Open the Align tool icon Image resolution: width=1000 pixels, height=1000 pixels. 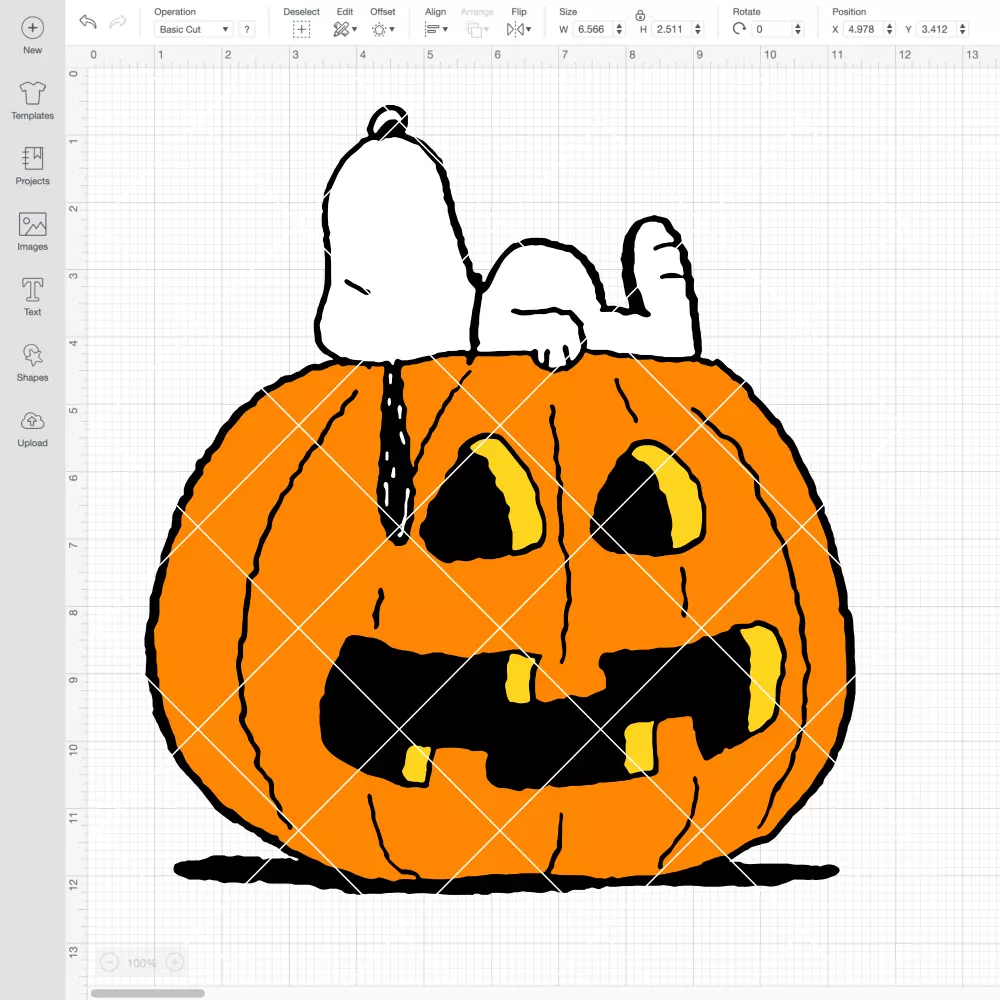click(x=432, y=29)
